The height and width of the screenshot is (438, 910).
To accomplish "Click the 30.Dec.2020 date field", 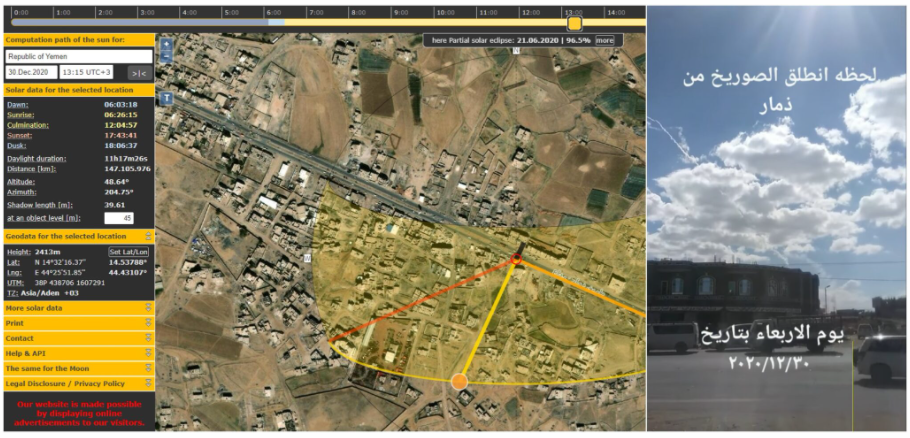I will click(x=32, y=73).
